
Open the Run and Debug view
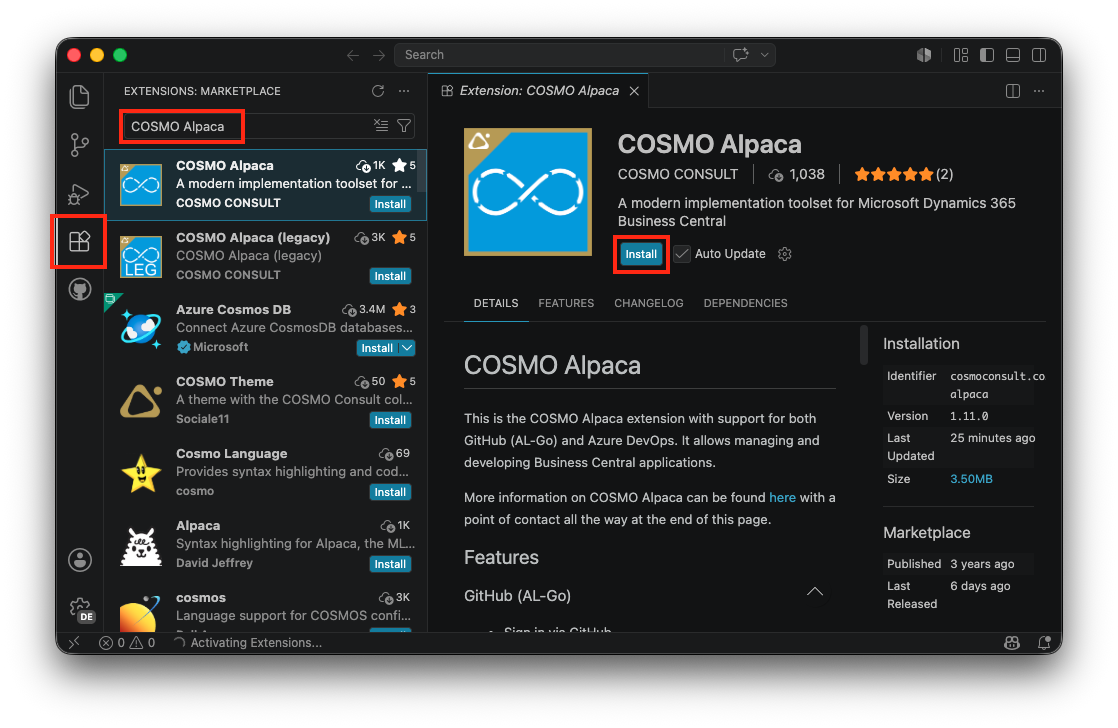(x=79, y=193)
